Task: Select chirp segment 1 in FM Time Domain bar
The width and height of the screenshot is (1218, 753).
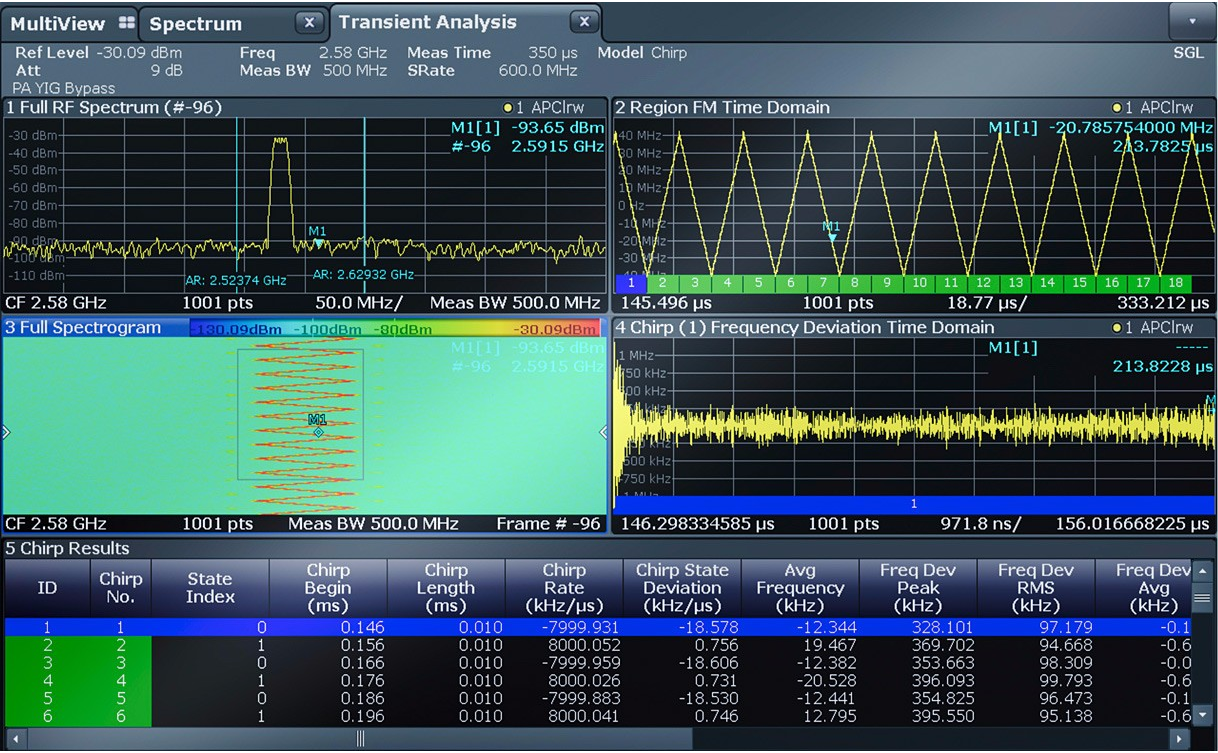Action: coord(631,283)
